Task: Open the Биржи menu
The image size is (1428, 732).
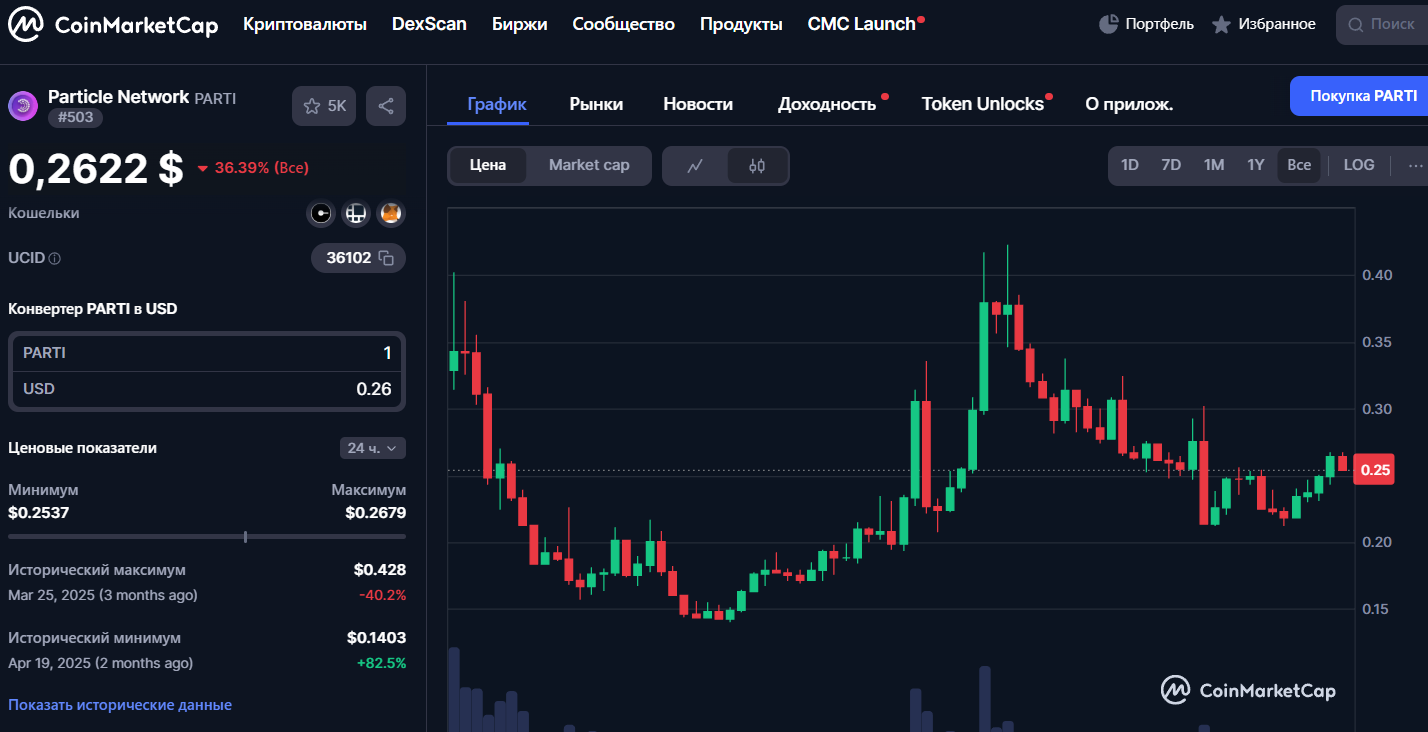Action: (520, 24)
